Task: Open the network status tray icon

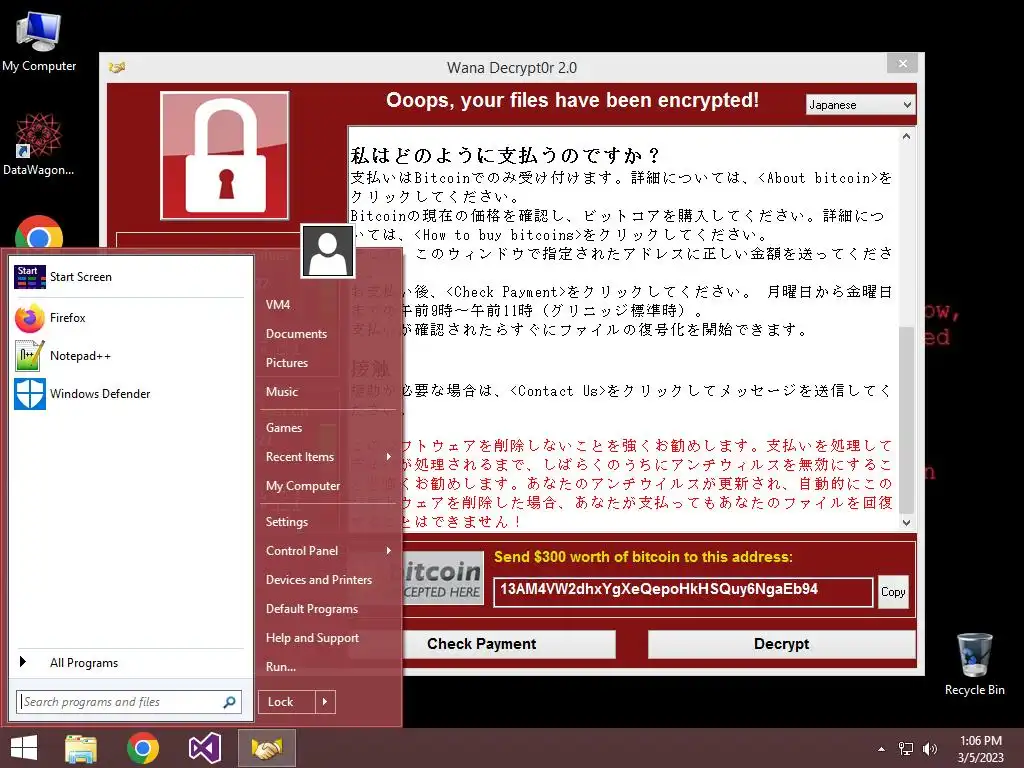Action: point(906,749)
